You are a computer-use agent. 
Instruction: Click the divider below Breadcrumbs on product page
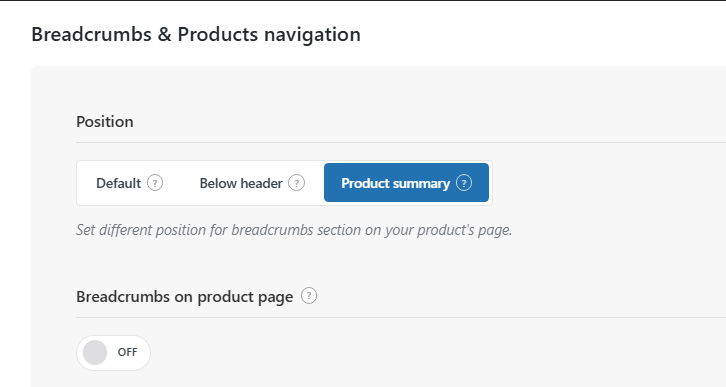401,318
